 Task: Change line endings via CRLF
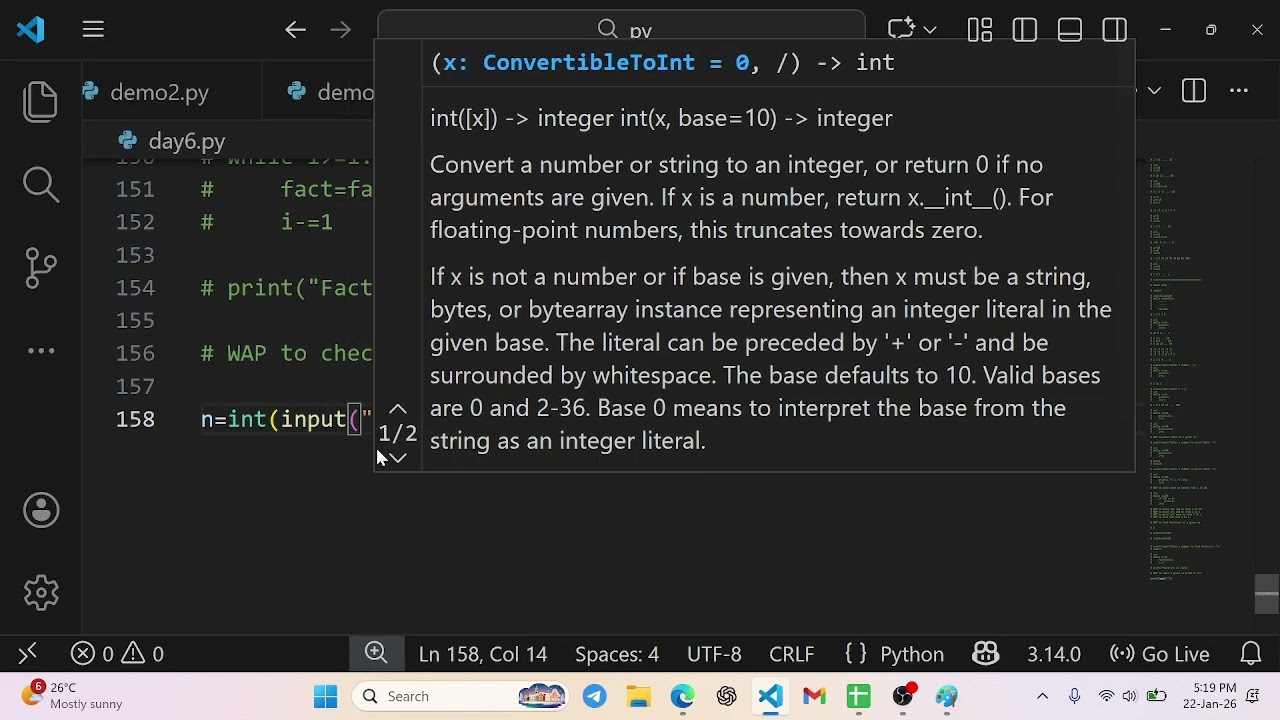[x=791, y=654]
